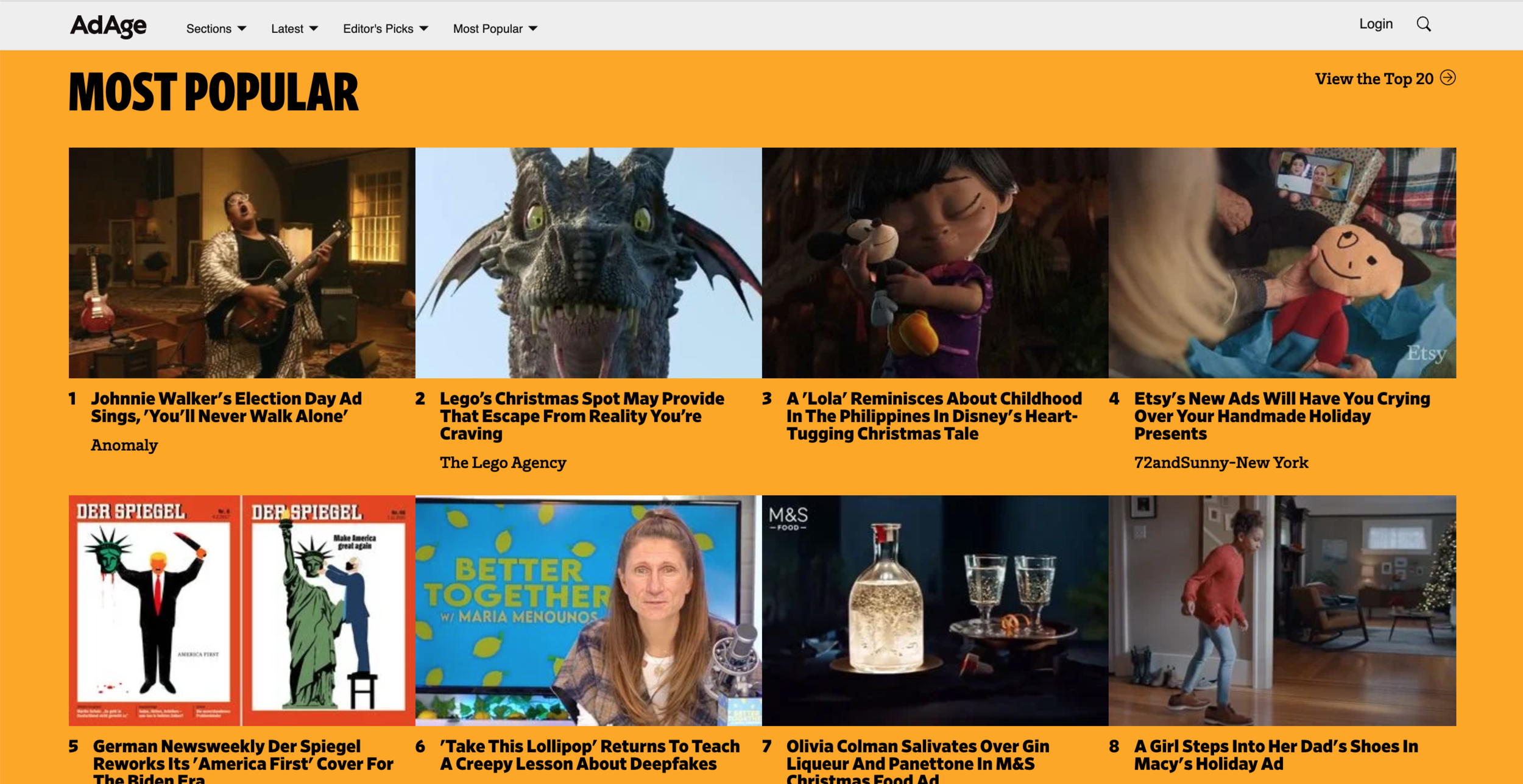1523x784 pixels.
Task: Follow the View the Top 20 link
Action: pos(1385,79)
